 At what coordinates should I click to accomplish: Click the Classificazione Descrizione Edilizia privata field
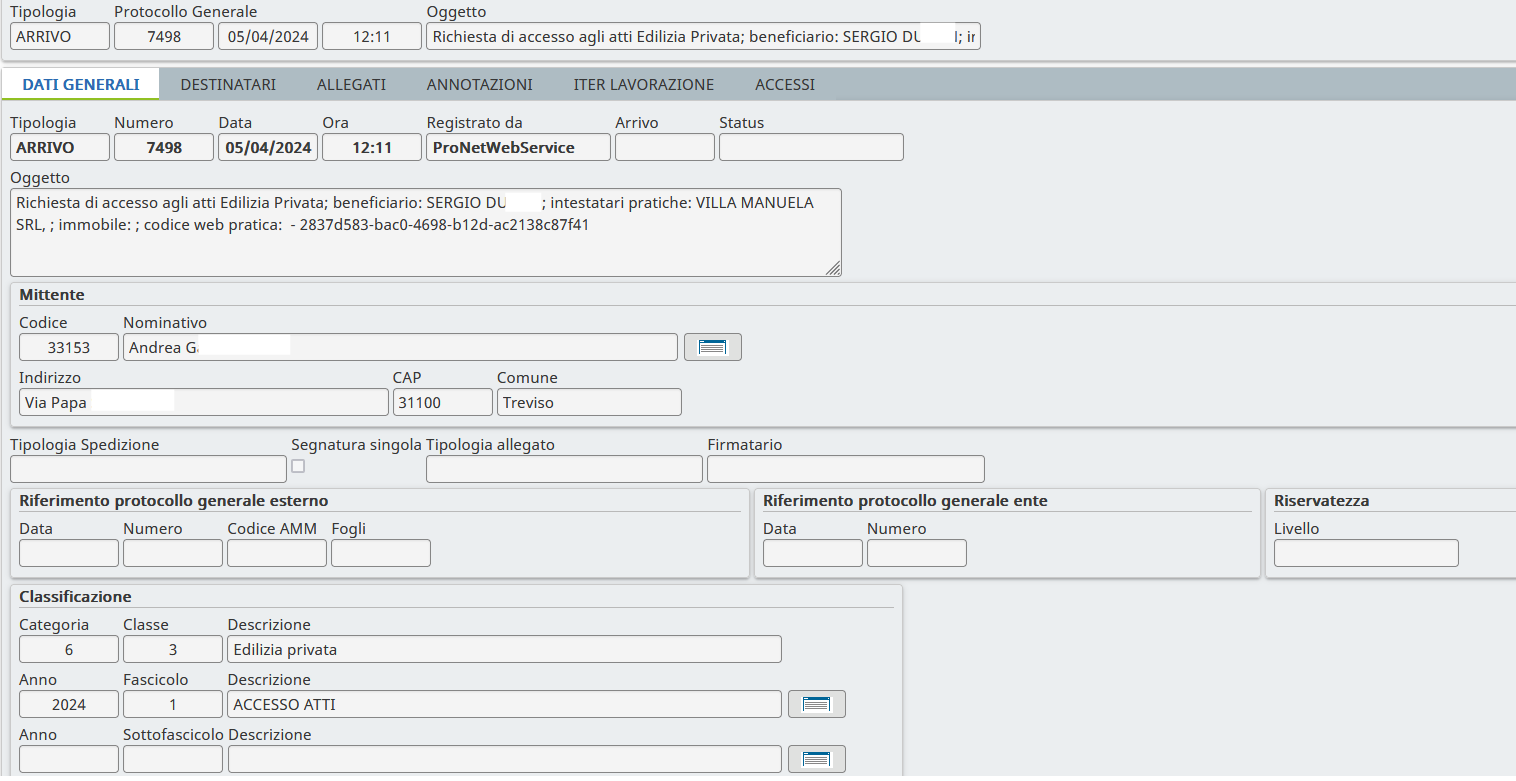click(x=504, y=649)
